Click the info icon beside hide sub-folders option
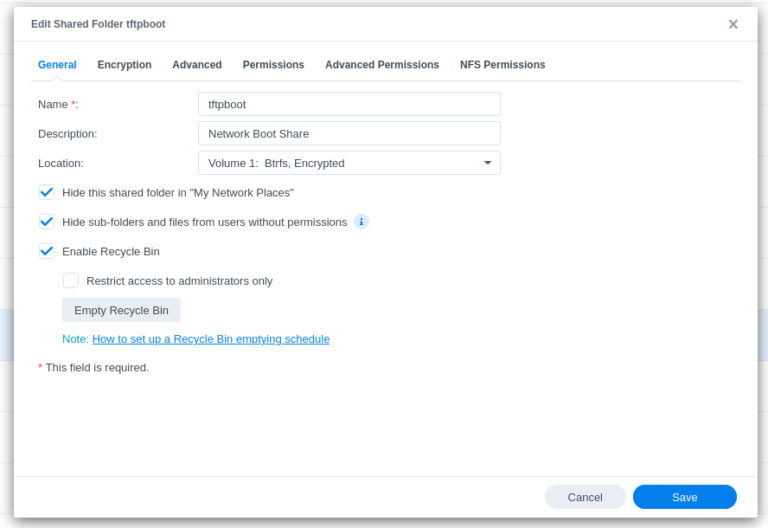Image resolution: width=768 pixels, height=528 pixels. 362,222
